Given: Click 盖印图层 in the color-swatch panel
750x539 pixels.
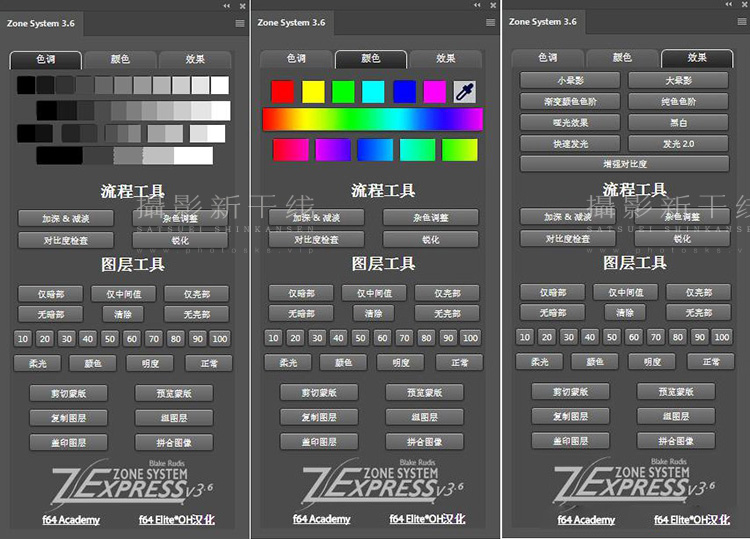Looking at the screenshot, I should tap(320, 442).
